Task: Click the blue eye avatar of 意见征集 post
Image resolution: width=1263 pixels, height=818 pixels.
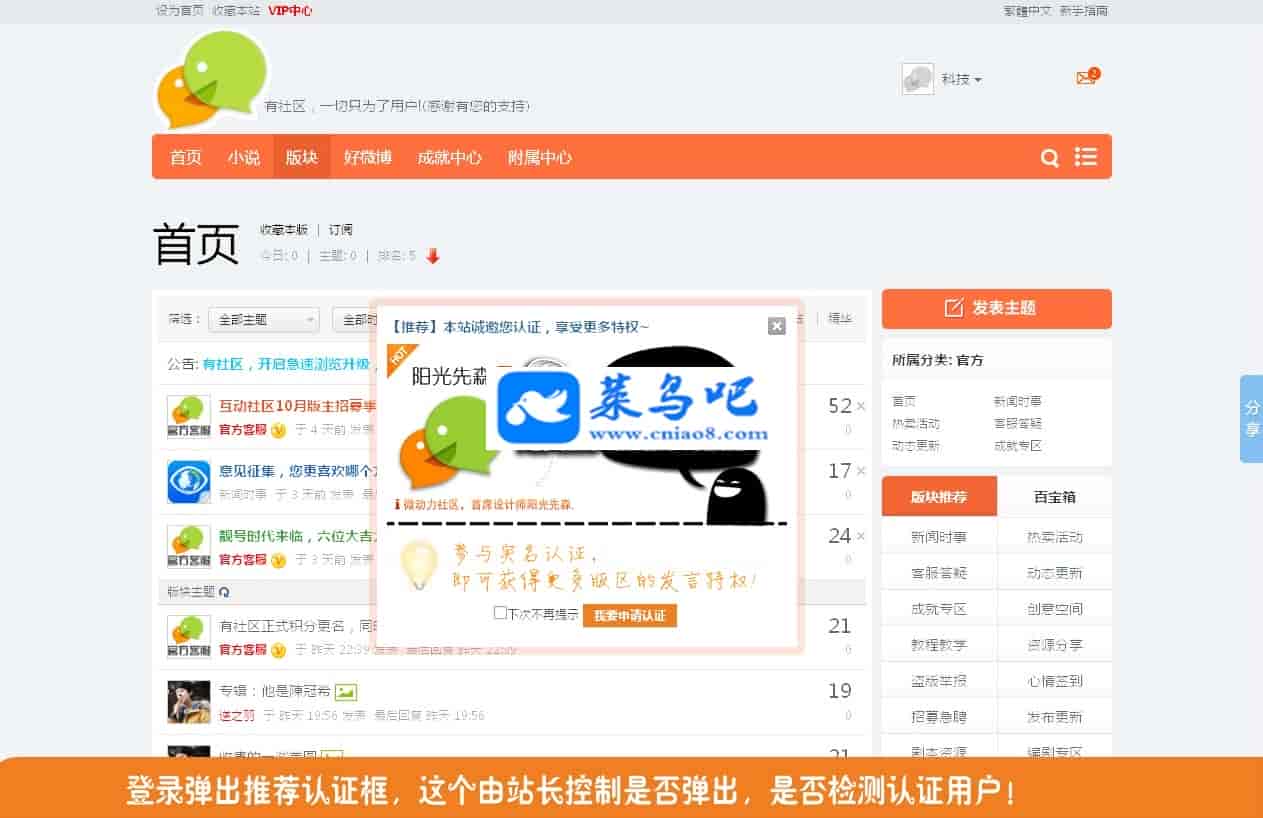Action: pyautogui.click(x=188, y=482)
